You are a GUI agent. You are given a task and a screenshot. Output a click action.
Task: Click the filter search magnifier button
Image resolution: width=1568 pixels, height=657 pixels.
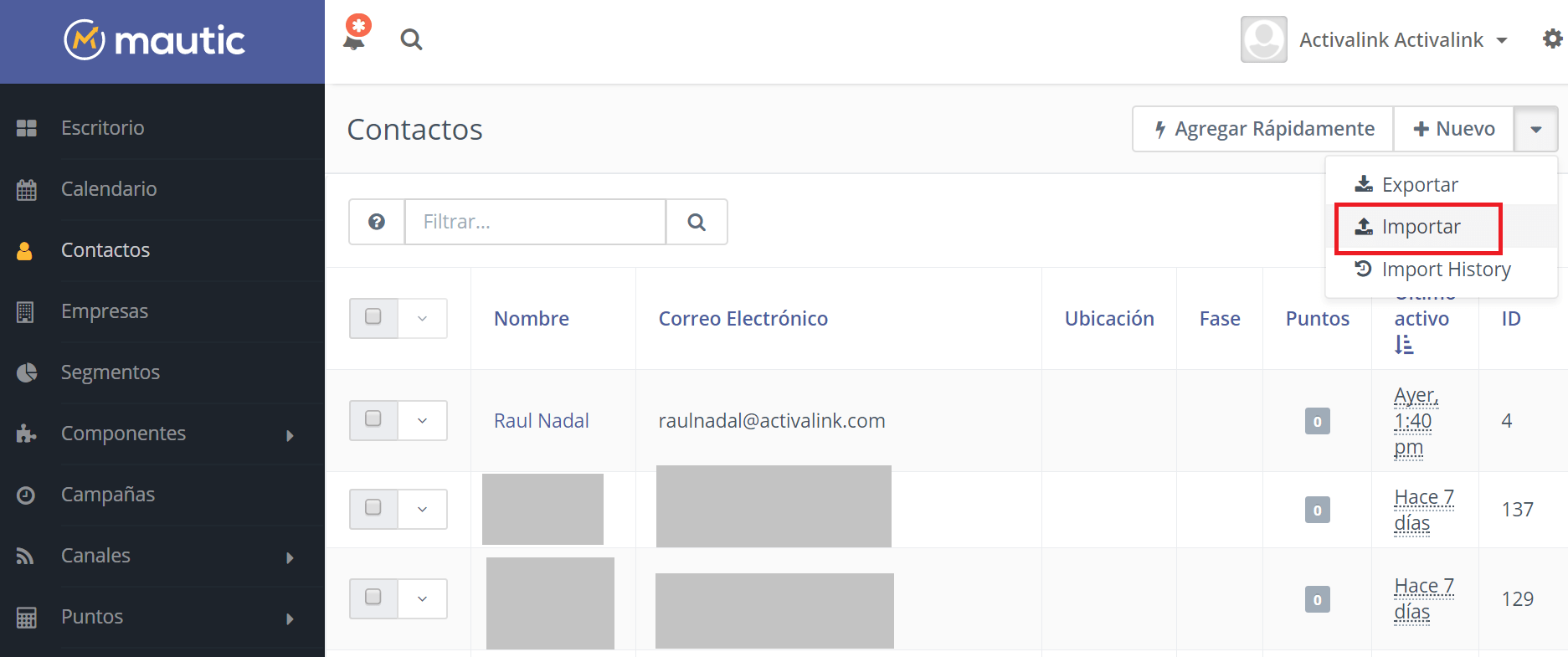pos(697,222)
